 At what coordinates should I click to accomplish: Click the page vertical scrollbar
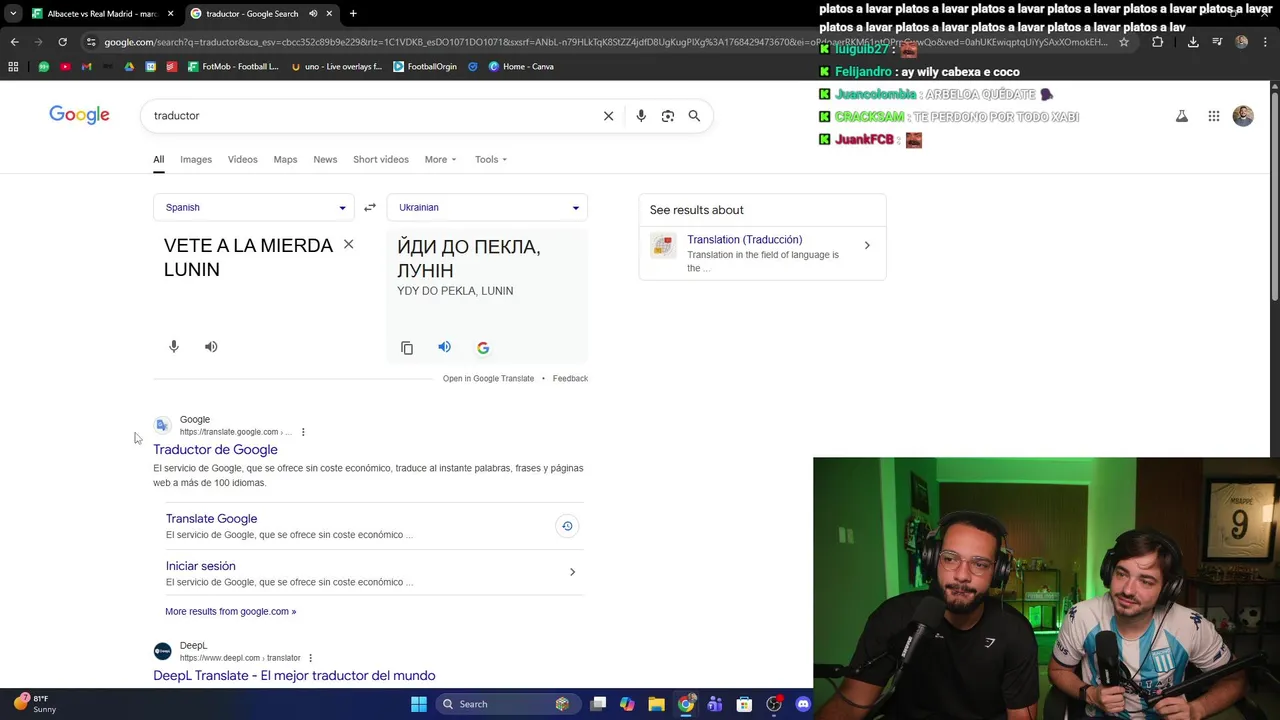[1275, 195]
